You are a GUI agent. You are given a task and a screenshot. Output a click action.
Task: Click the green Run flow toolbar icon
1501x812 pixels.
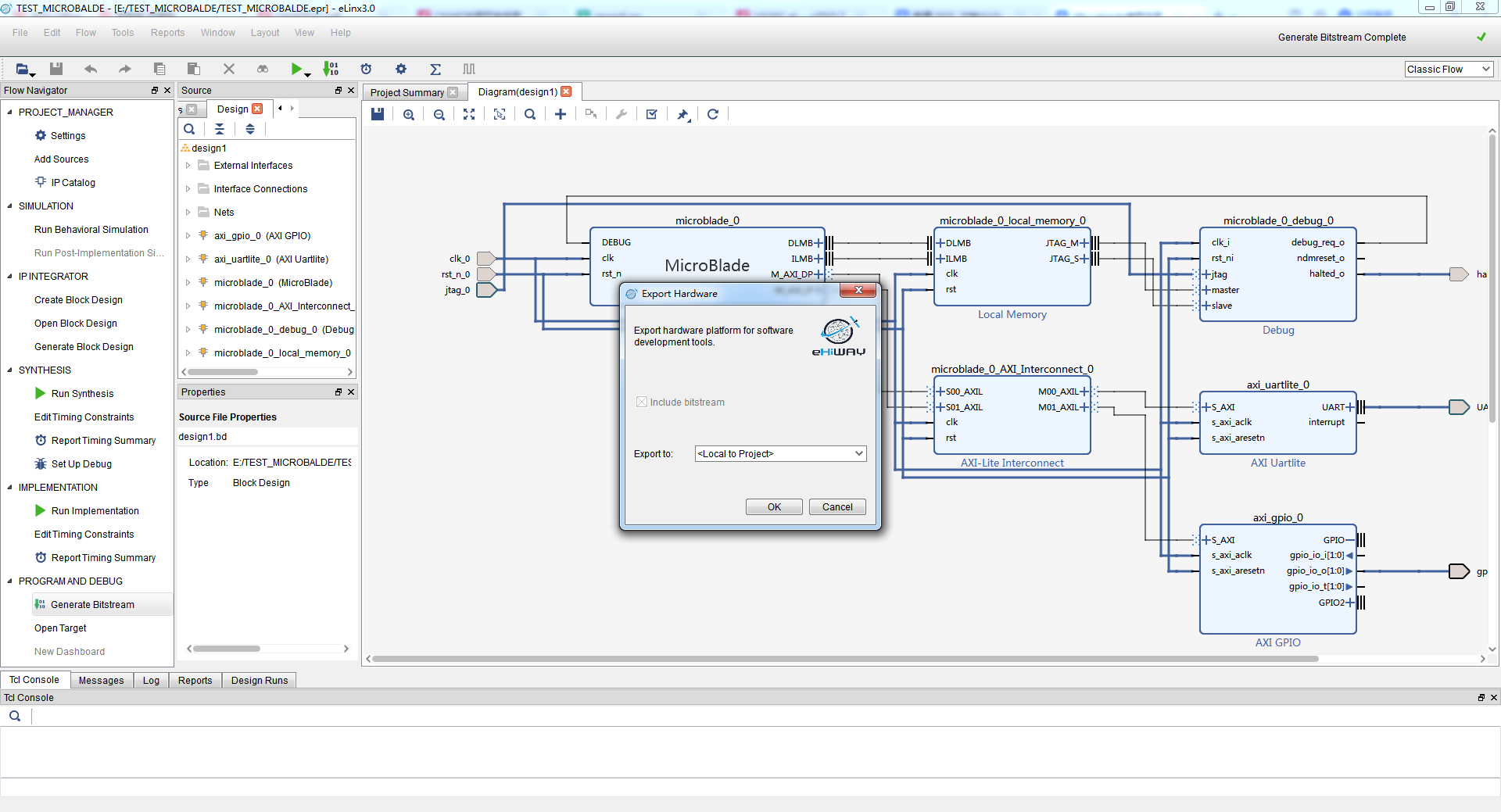[296, 69]
